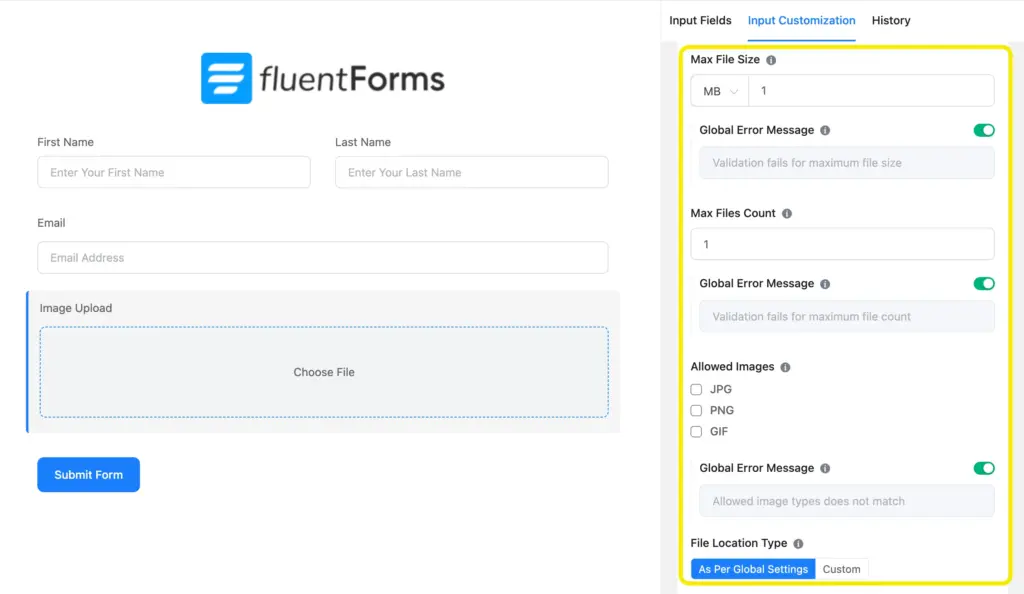Switch off Global Error Message for allowed images
The width and height of the screenshot is (1024, 594).
(x=984, y=468)
